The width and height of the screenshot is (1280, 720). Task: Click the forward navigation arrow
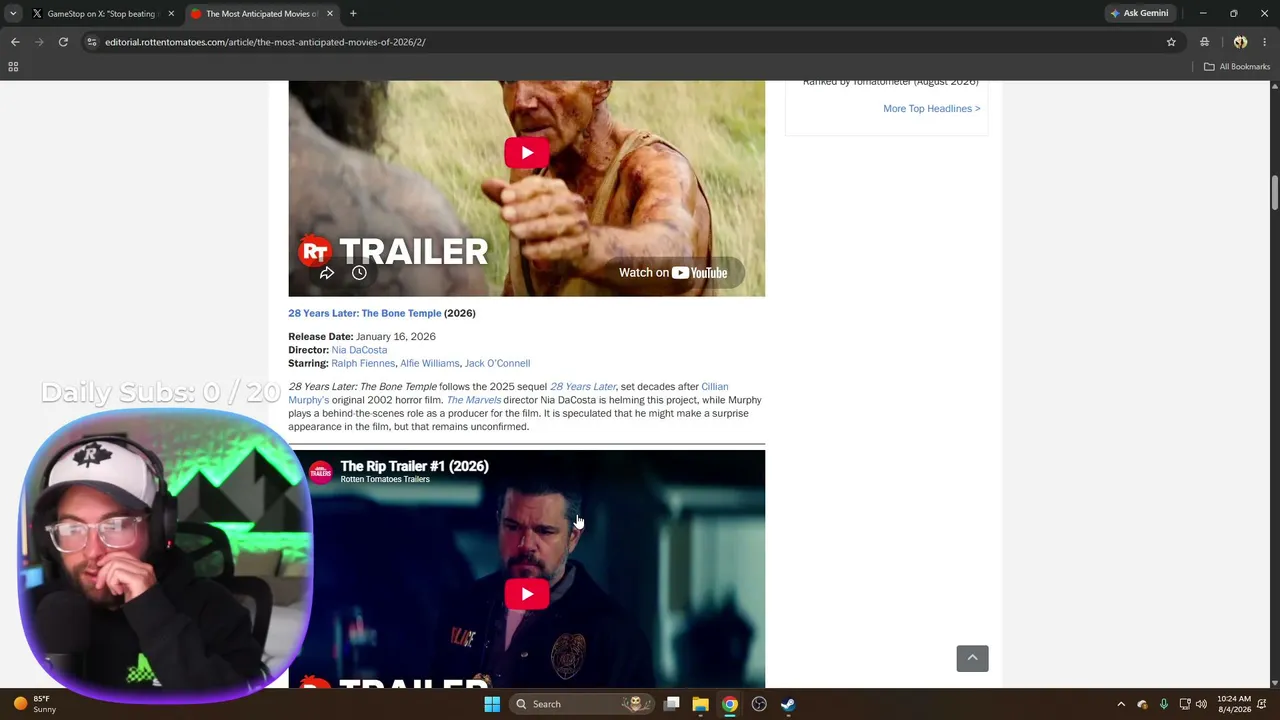pyautogui.click(x=39, y=42)
